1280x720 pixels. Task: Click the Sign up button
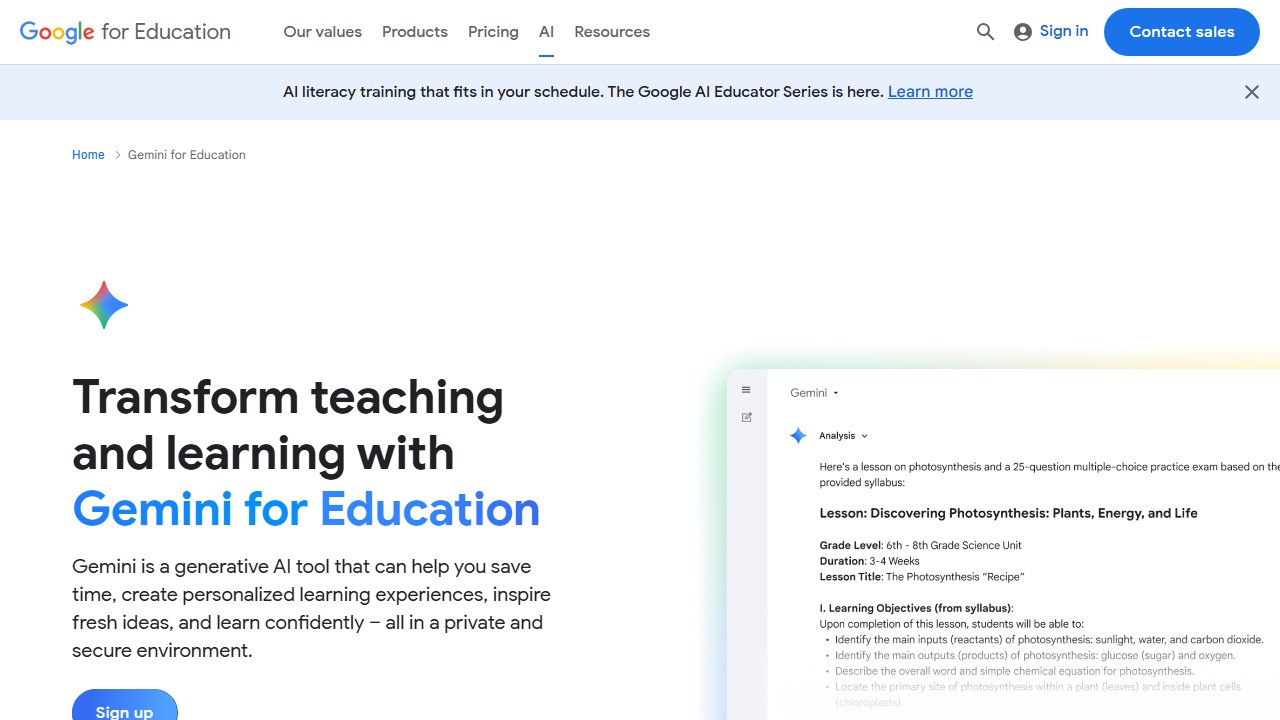[125, 705]
